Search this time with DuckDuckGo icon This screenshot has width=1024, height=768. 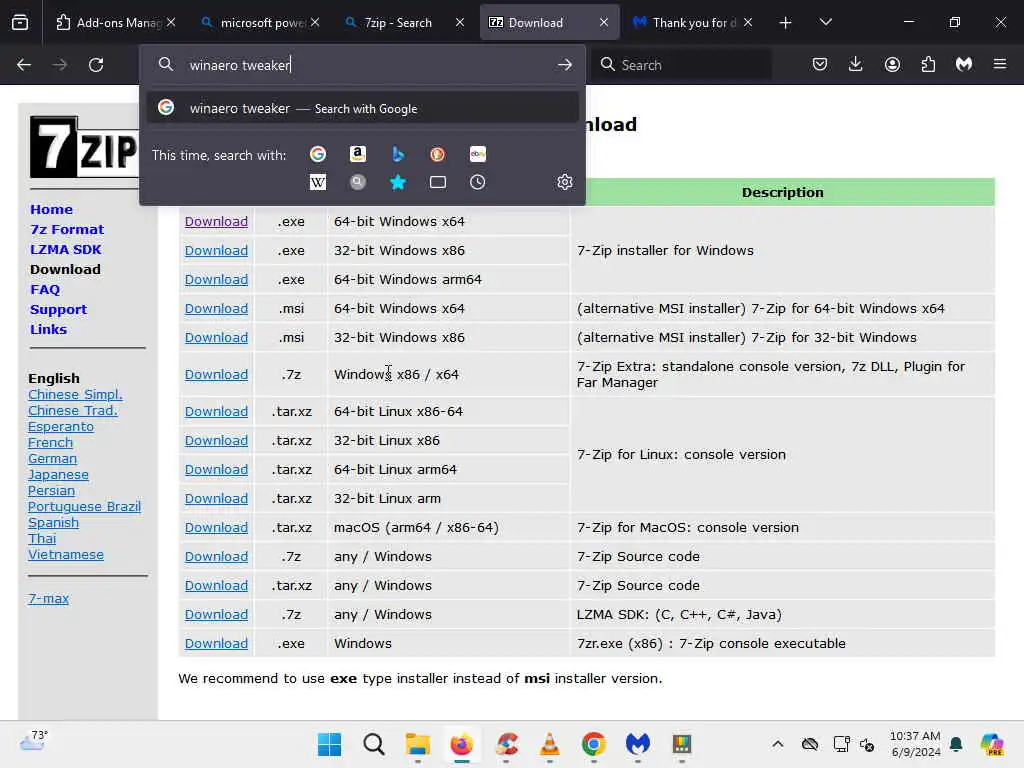(438, 154)
